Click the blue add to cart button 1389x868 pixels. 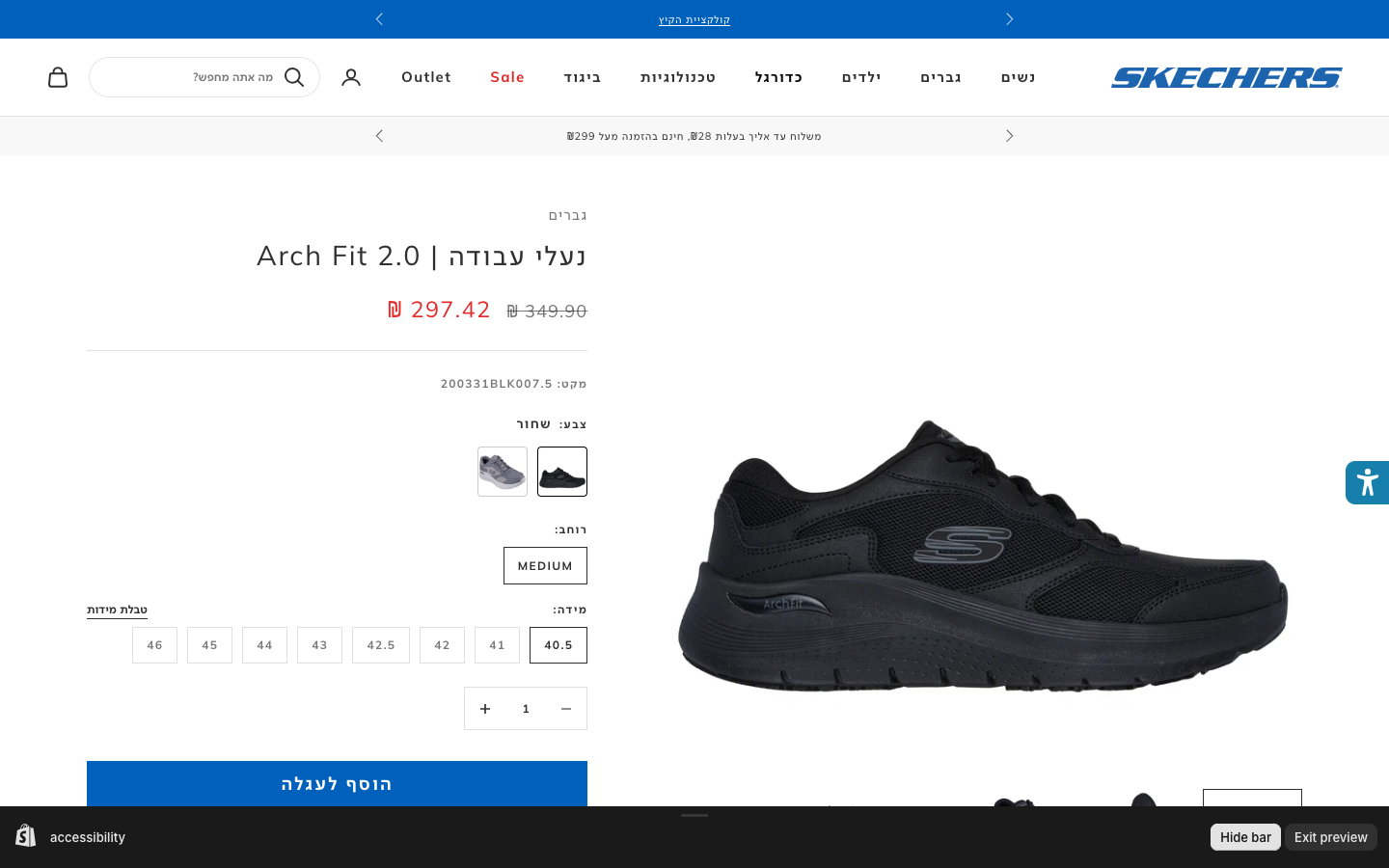pos(337,783)
